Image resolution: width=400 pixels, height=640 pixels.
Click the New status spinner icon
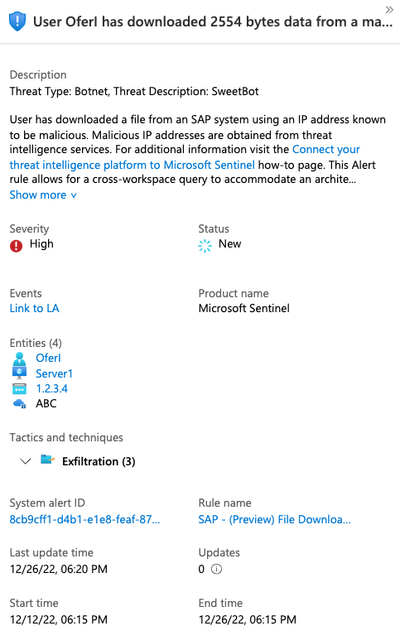205,246
